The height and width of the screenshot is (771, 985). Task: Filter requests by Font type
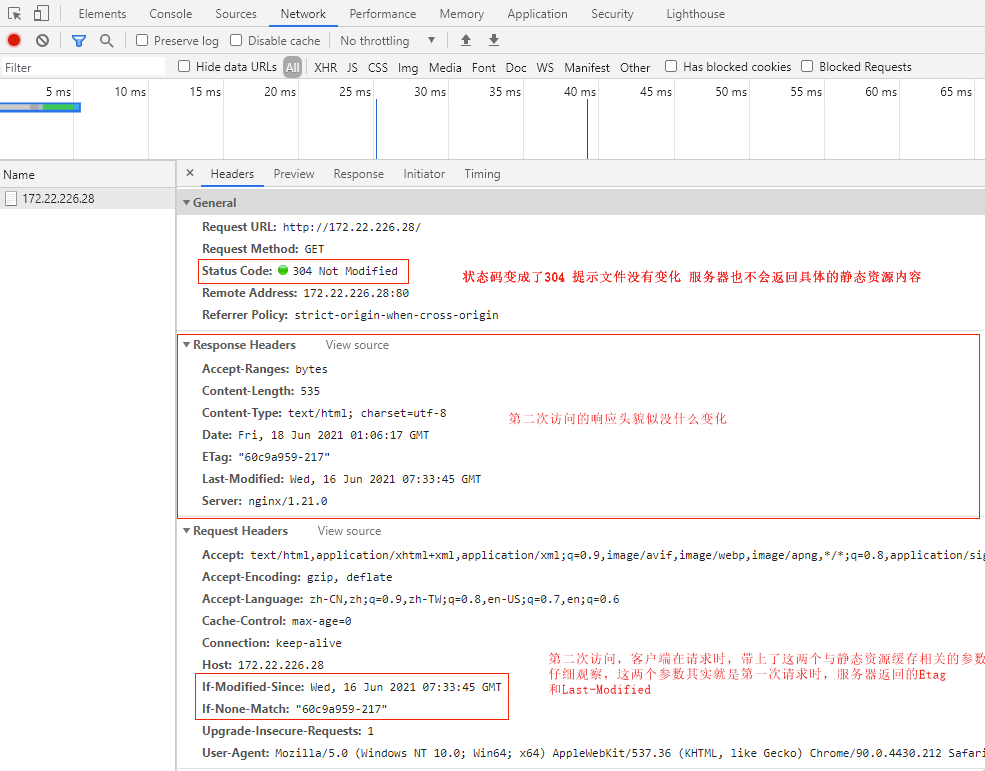click(x=484, y=67)
